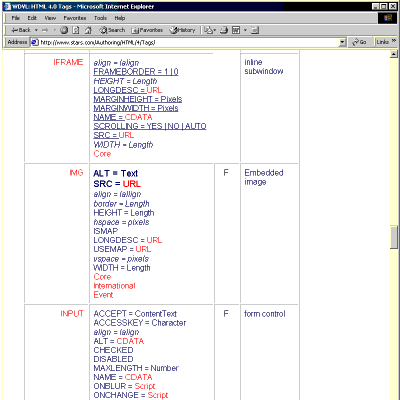Open the Edit menu
Image resolution: width=400 pixels, height=400 pixels.
[32, 18]
